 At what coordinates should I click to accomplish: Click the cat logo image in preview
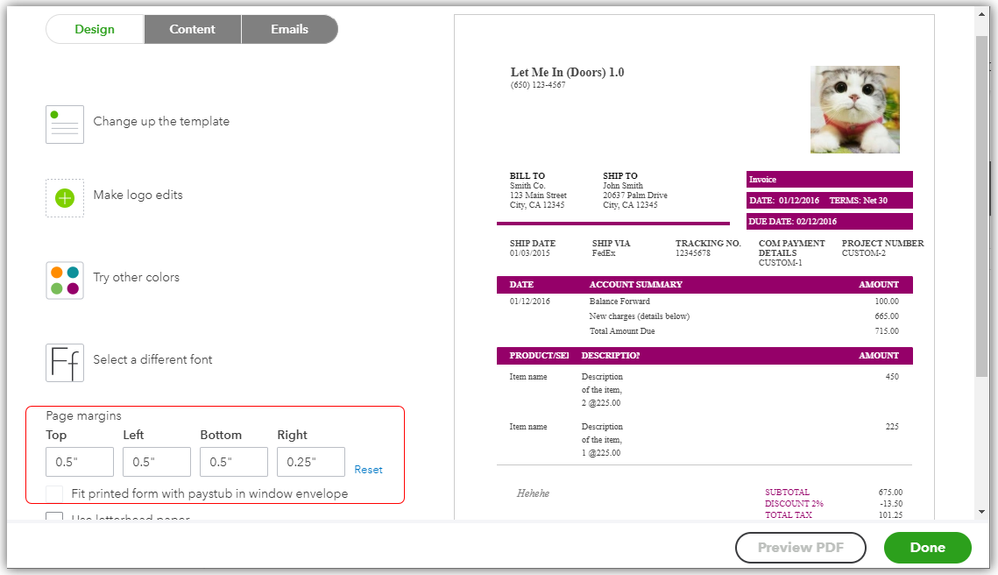pyautogui.click(x=855, y=110)
